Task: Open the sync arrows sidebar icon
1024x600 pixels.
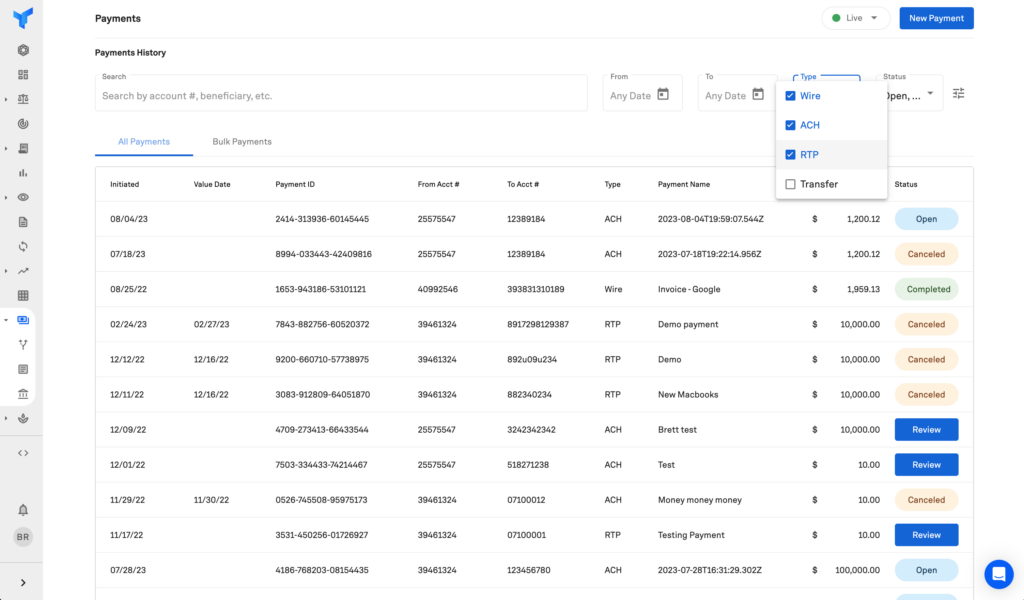Action: pos(23,246)
